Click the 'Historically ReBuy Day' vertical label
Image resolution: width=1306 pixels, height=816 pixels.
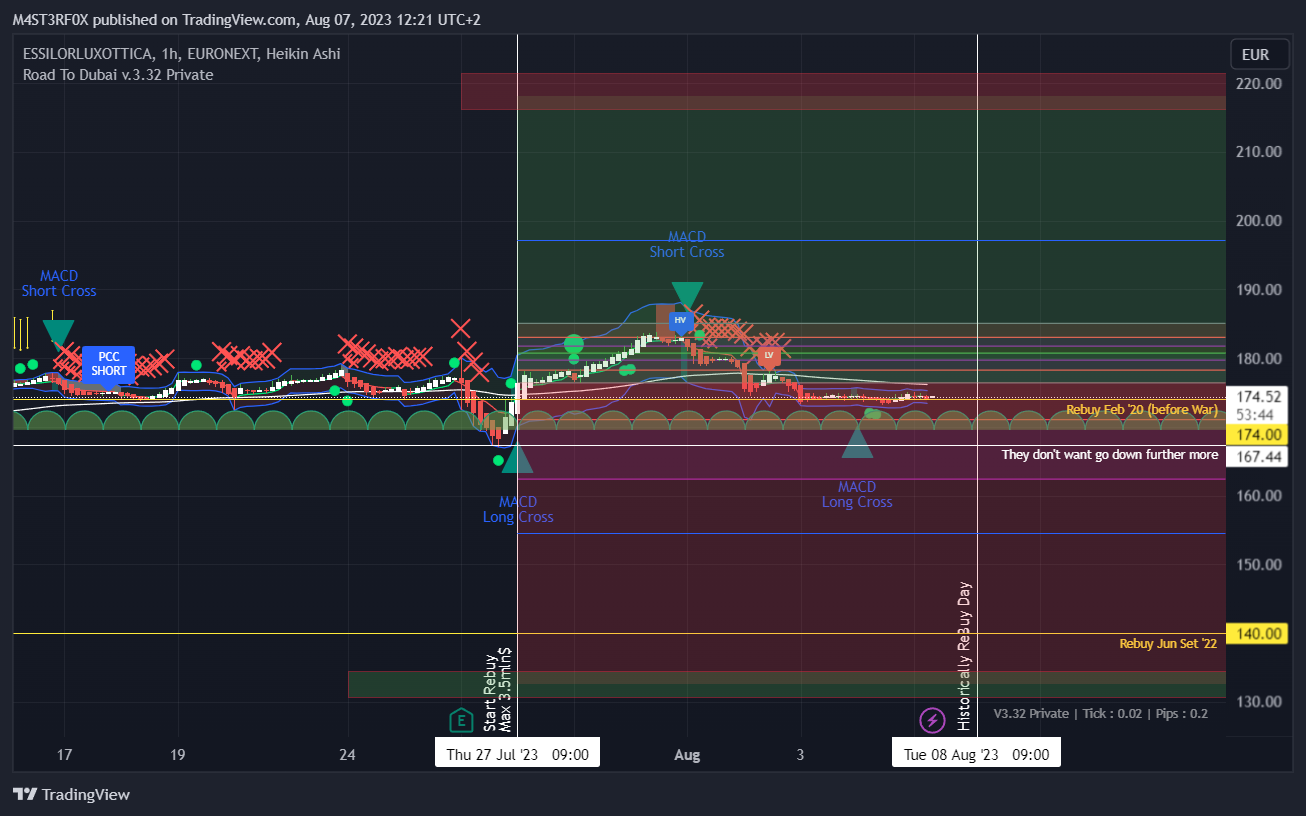965,655
